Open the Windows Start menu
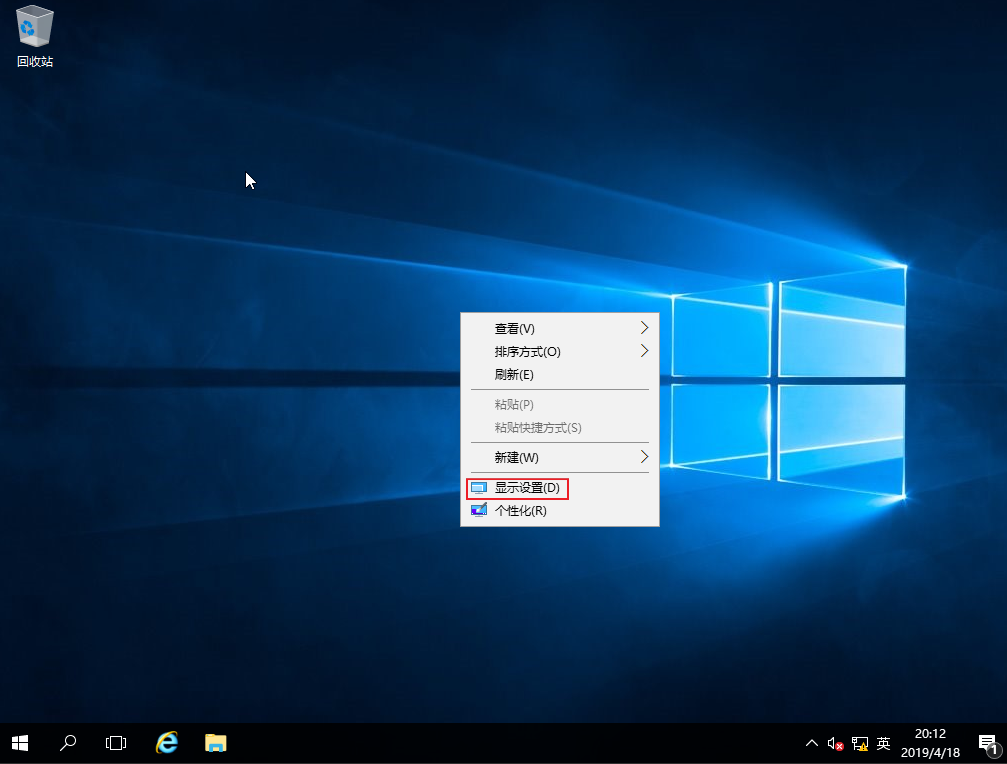1007x764 pixels. 20,743
